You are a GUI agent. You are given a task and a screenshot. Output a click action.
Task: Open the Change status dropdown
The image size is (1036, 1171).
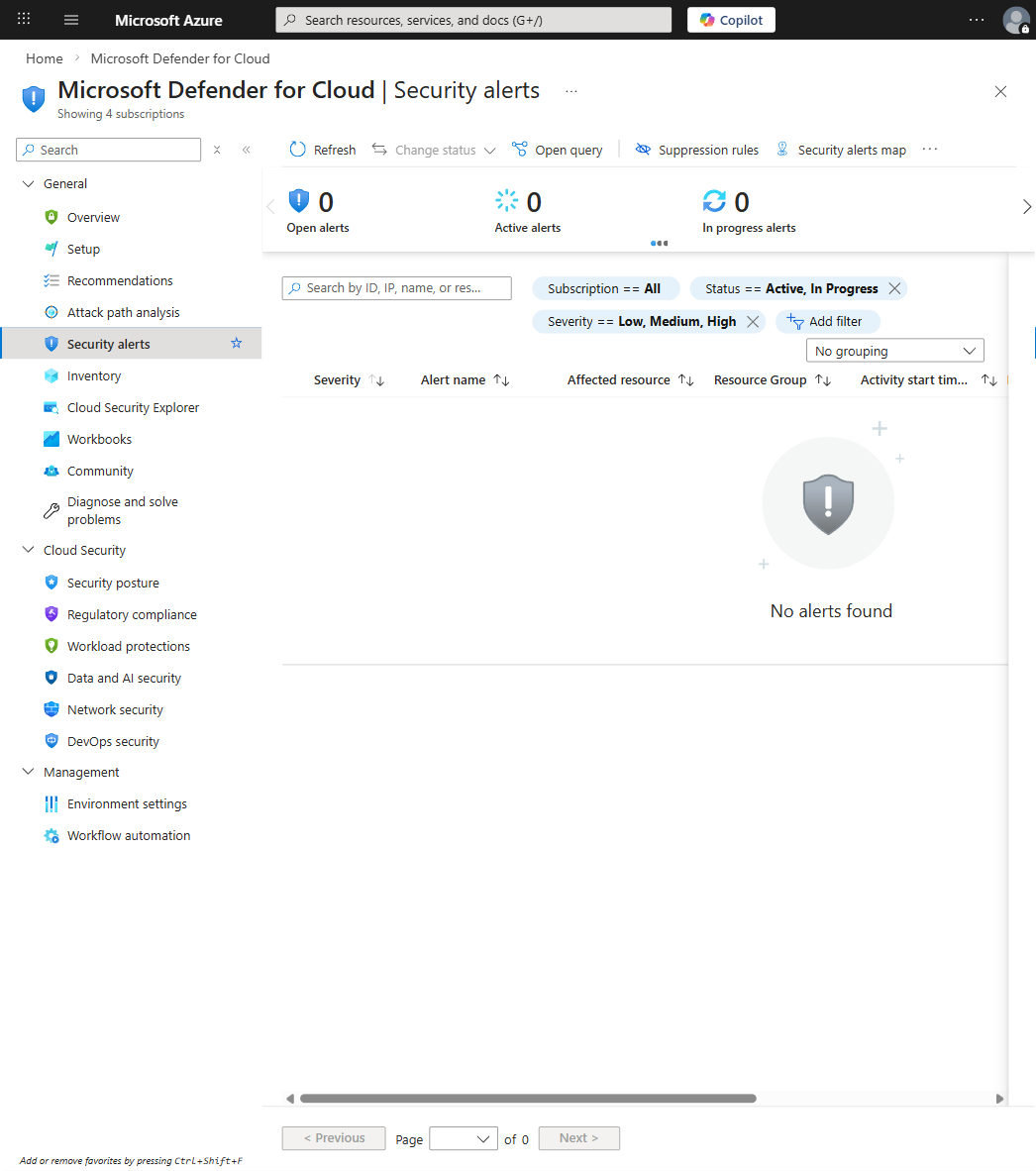[434, 150]
